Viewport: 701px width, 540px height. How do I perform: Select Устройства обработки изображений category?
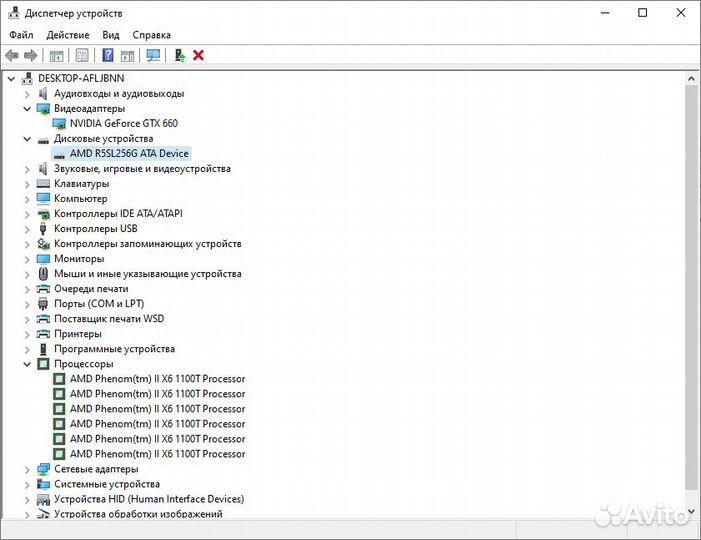click(x=138, y=514)
